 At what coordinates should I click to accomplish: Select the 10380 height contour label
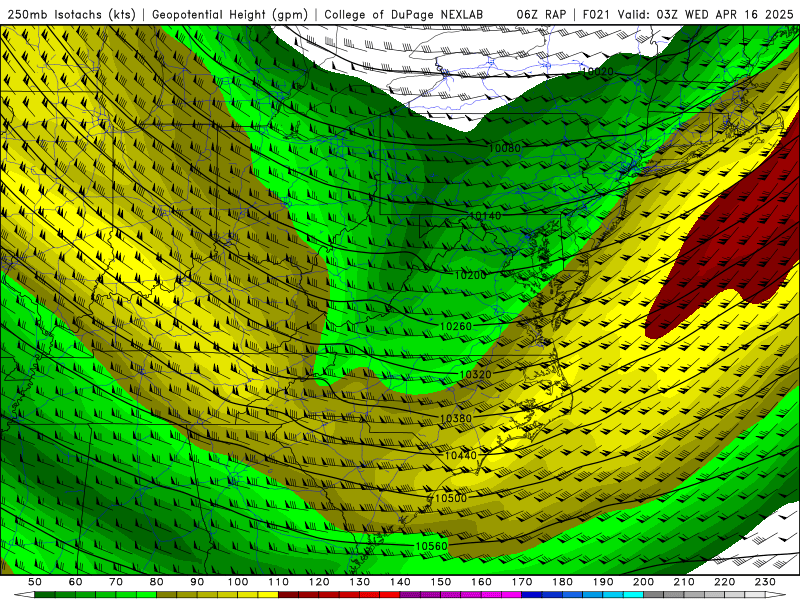pyautogui.click(x=456, y=419)
